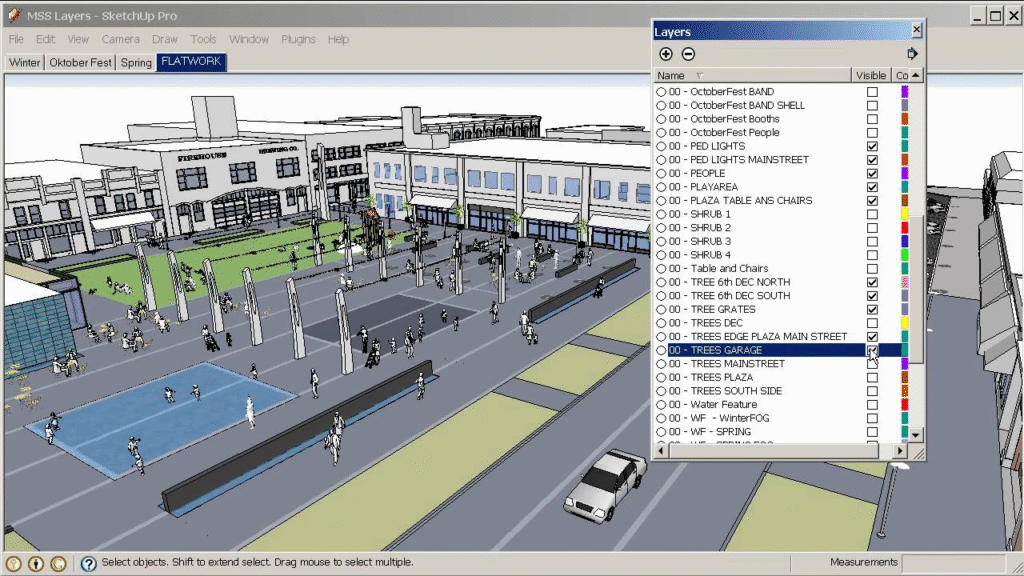This screenshot has height=576, width=1024.
Task: Click the Visible column header
Action: [870, 75]
